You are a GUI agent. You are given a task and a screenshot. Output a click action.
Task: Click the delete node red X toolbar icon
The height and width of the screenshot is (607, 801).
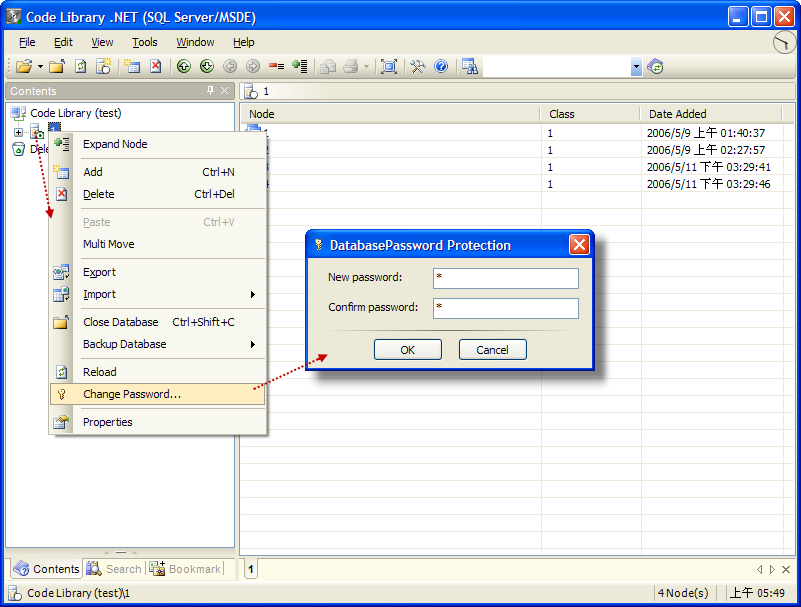155,66
